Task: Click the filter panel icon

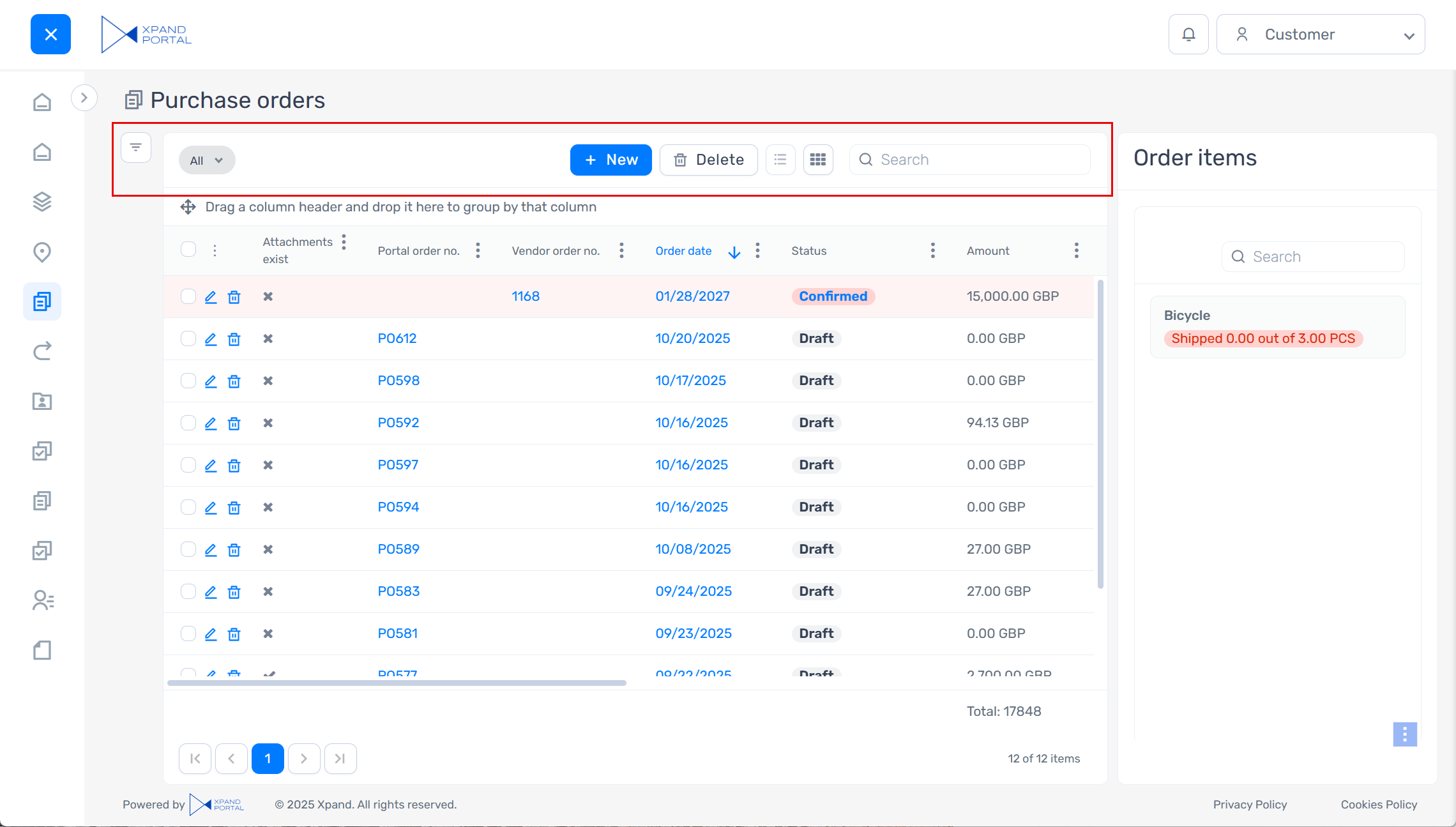Action: click(135, 148)
